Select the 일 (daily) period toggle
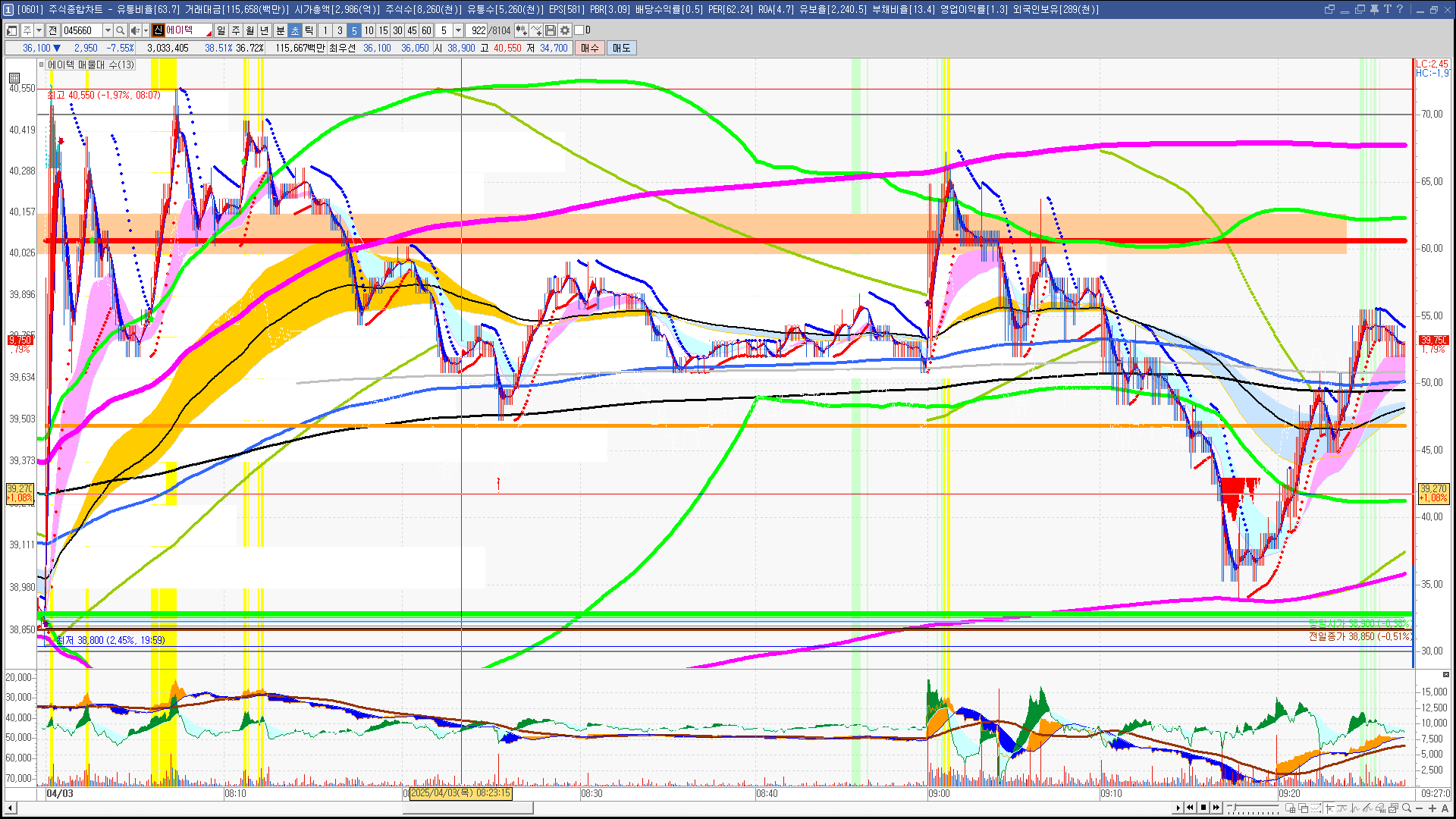Screen dimensions: 1456x819 [221, 30]
